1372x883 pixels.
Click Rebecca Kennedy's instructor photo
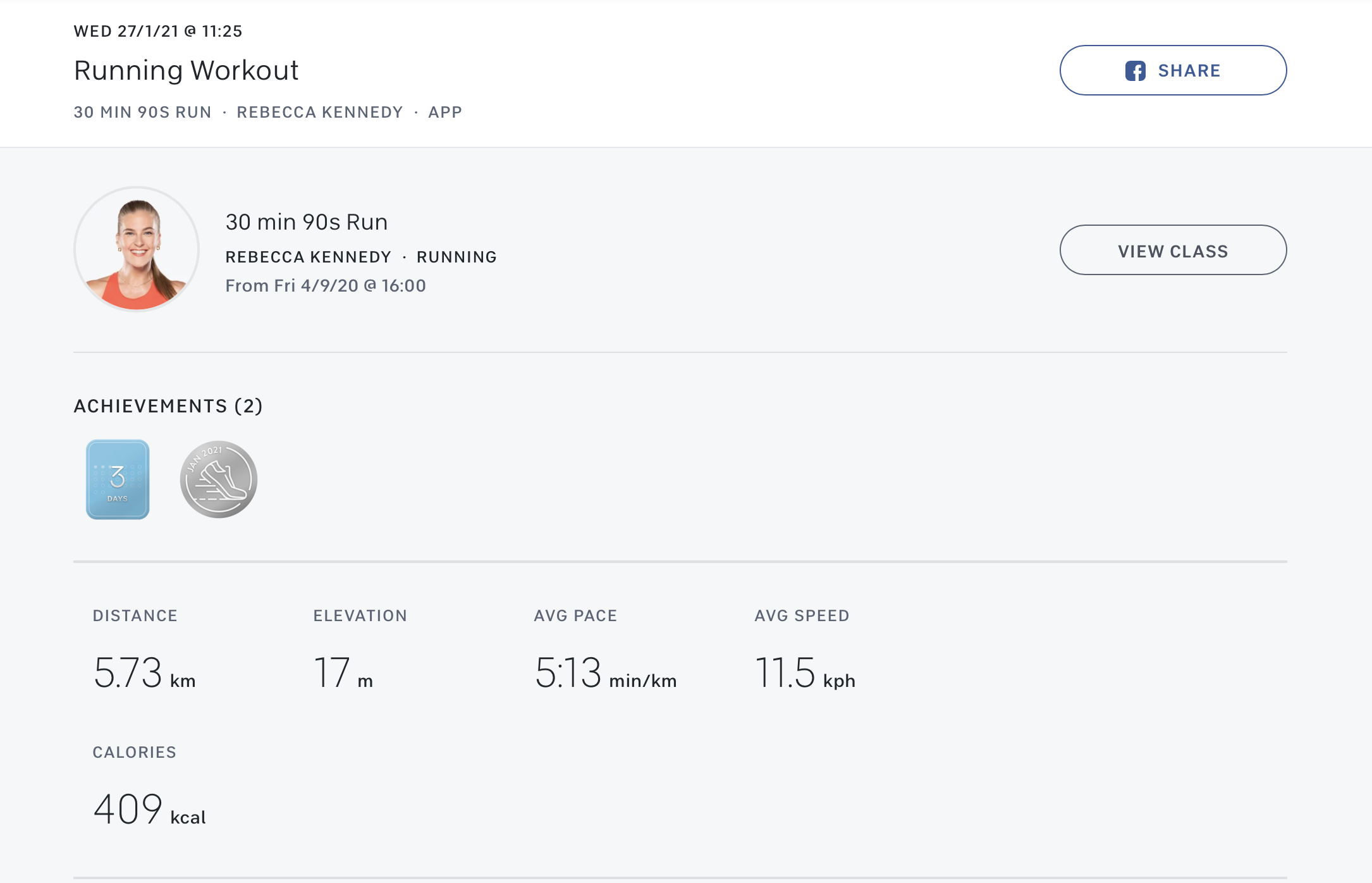click(137, 249)
